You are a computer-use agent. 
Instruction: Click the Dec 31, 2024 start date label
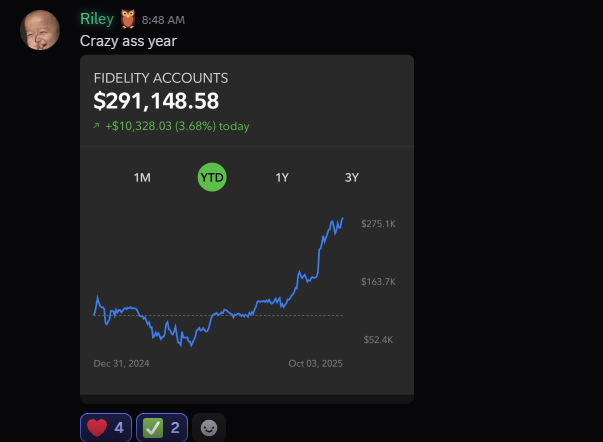coord(122,364)
